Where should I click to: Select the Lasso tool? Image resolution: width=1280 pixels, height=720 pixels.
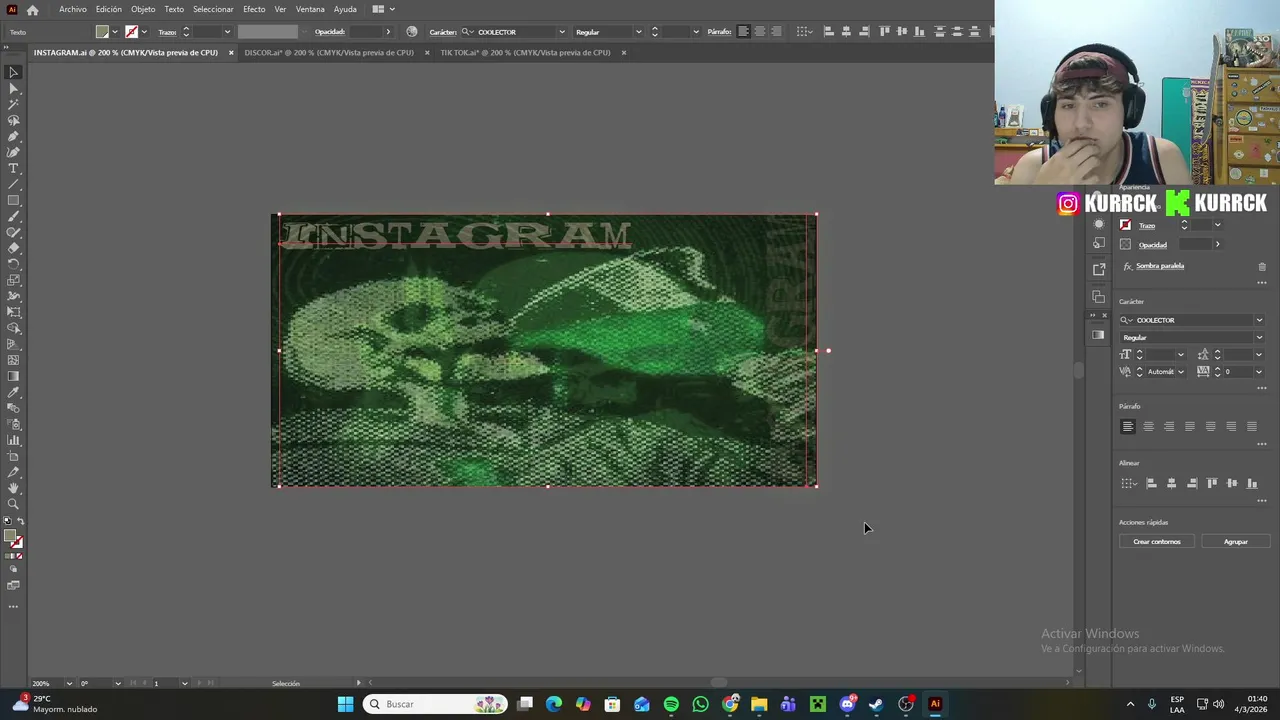click(14, 120)
